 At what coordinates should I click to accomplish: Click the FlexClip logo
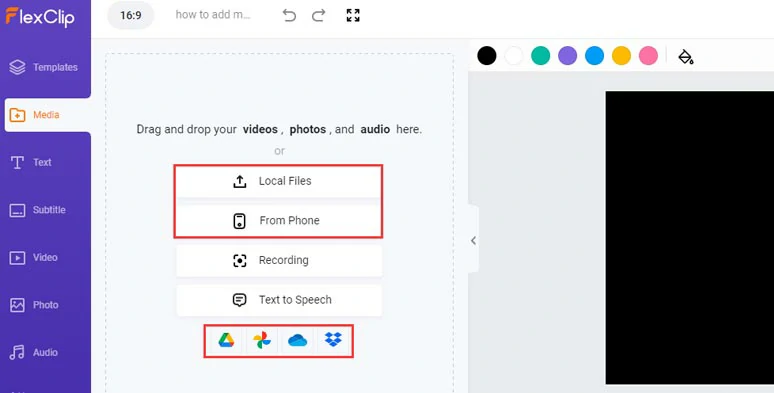pos(40,16)
